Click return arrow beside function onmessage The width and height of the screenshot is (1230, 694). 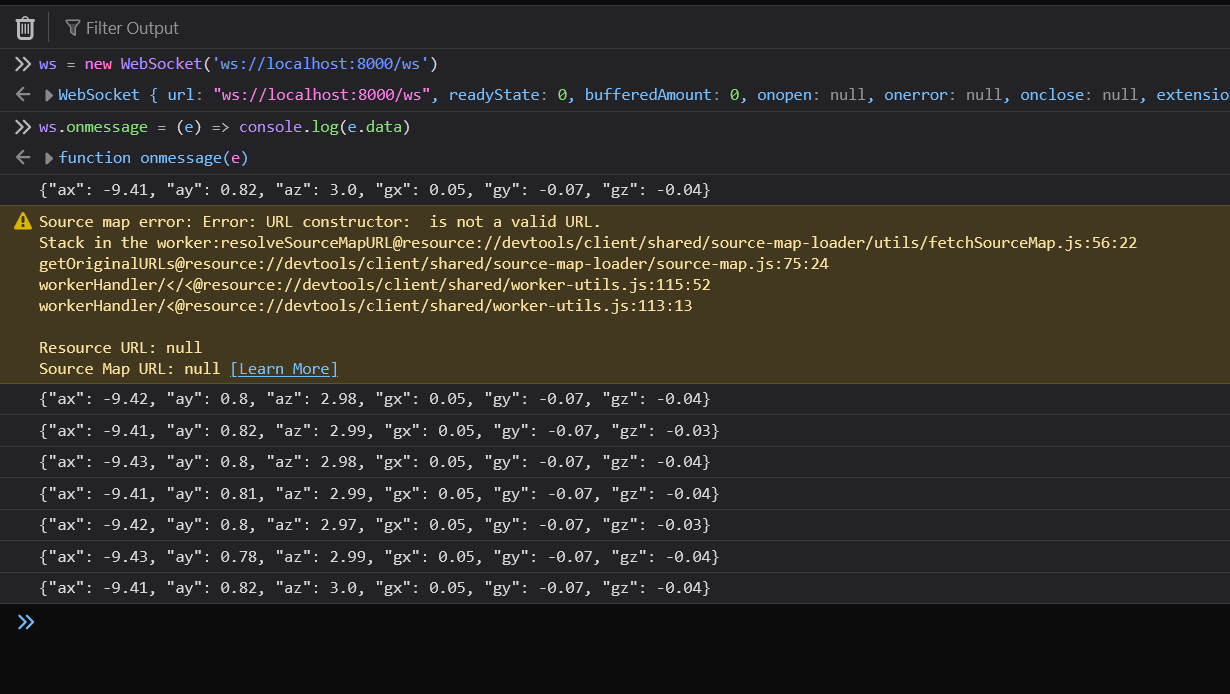(x=22, y=158)
